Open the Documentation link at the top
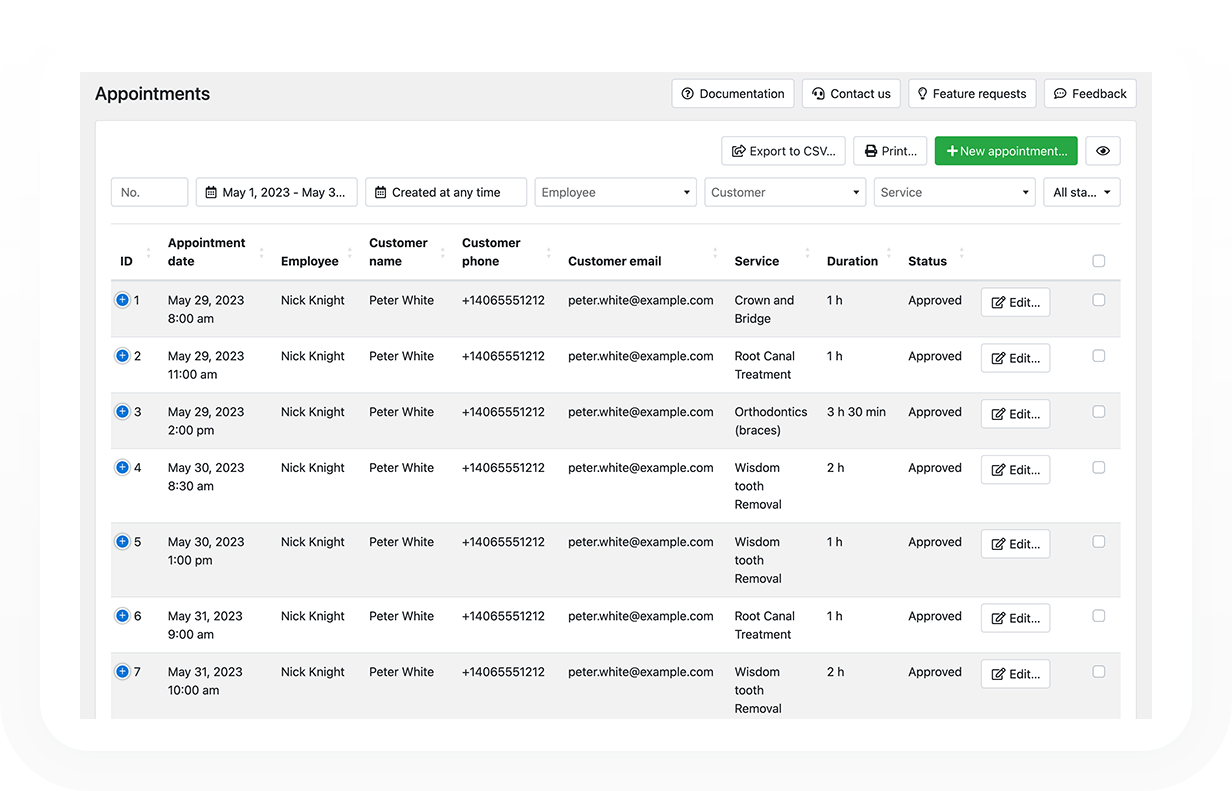Screen dimensions: 1232x791 pos(733,94)
